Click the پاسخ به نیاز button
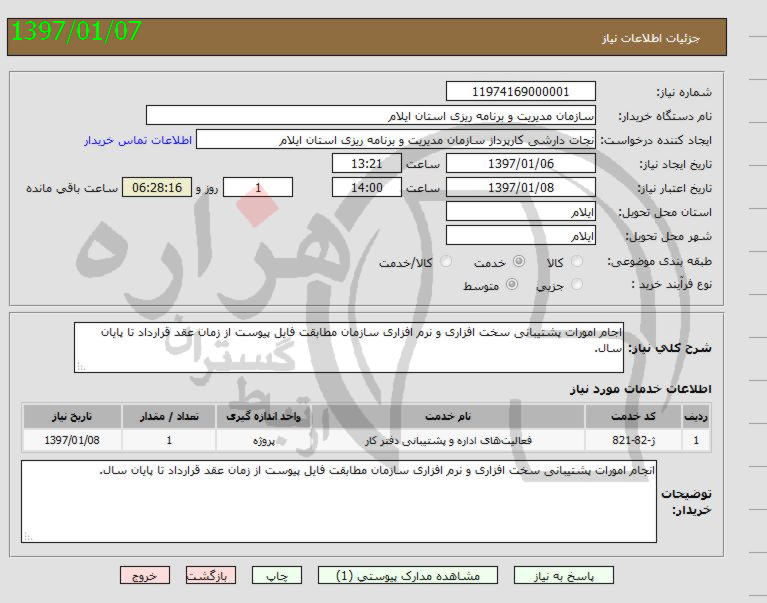 click(563, 576)
